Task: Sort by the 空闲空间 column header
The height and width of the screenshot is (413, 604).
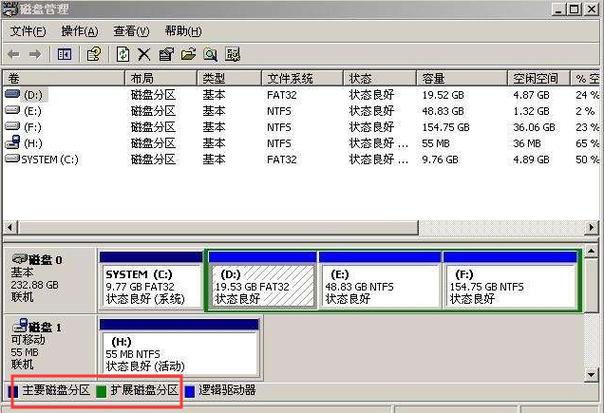Action: coord(539,78)
